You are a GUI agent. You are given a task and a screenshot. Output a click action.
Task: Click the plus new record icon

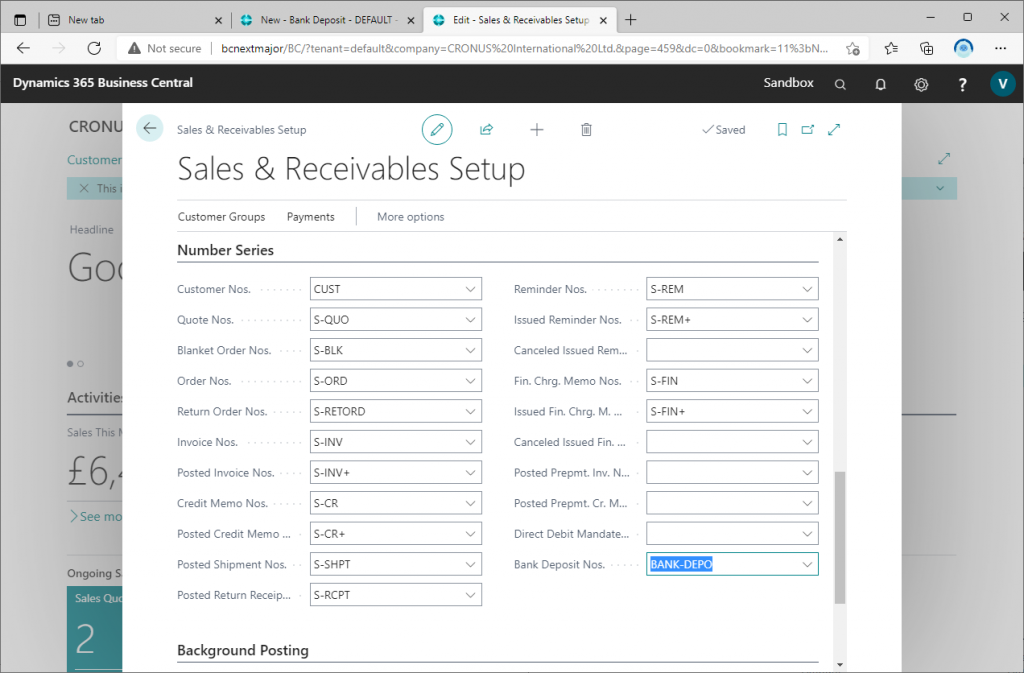(537, 129)
